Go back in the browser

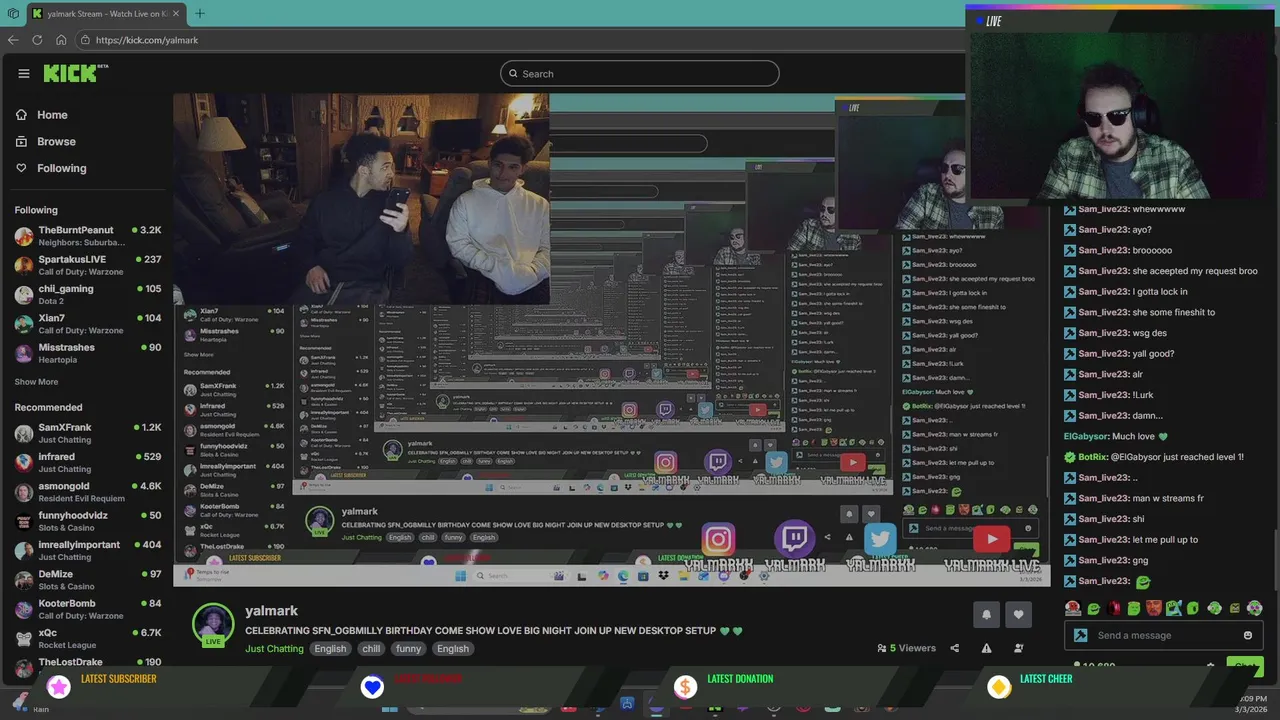(x=13, y=40)
